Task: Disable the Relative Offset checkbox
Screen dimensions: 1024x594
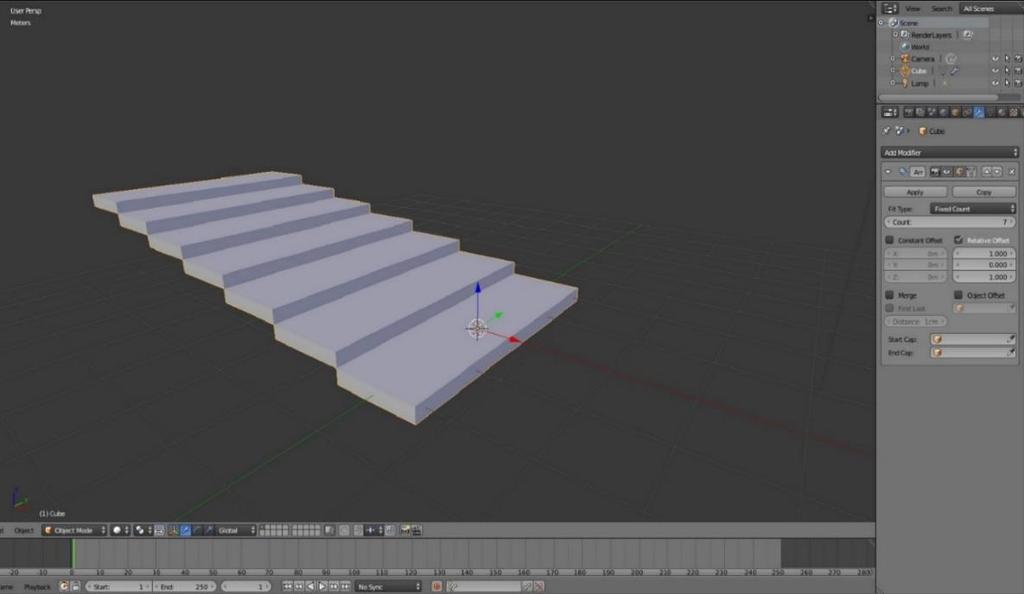Action: 959,240
